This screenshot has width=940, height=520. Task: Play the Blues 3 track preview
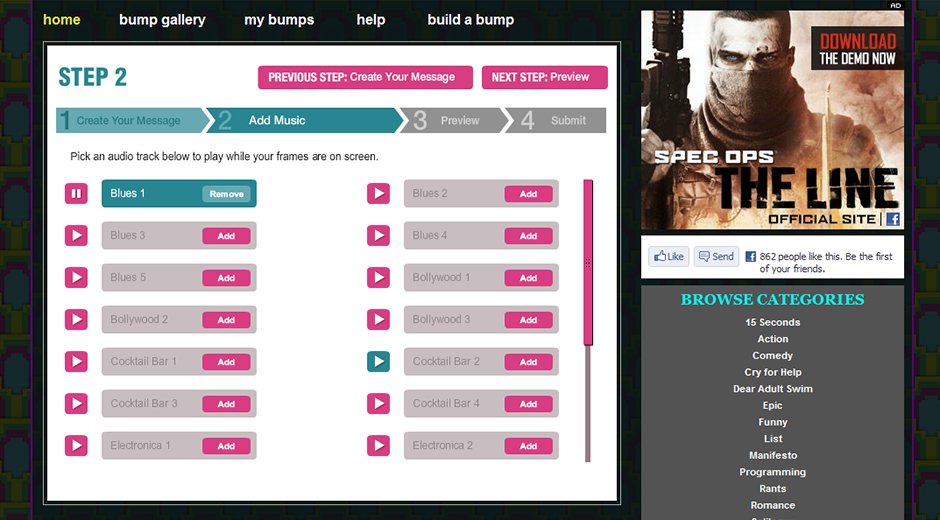77,236
